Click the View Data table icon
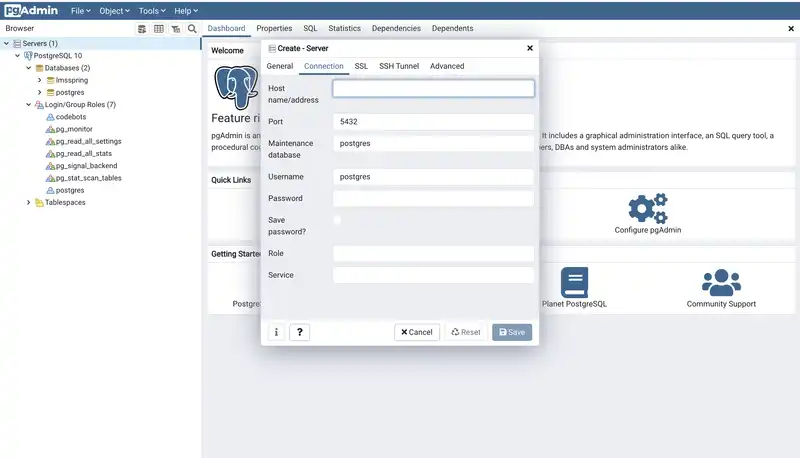Viewport: 800px width, 458px height. (159, 29)
